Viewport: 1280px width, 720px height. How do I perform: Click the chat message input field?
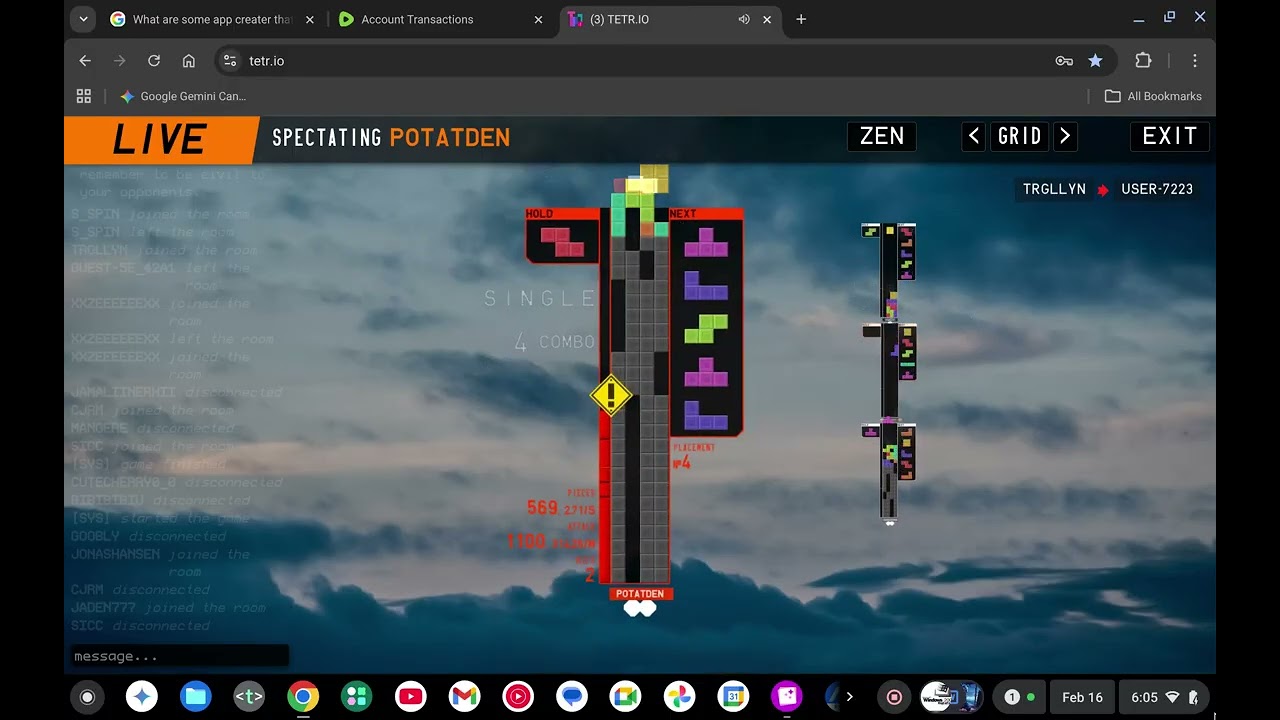[180, 656]
